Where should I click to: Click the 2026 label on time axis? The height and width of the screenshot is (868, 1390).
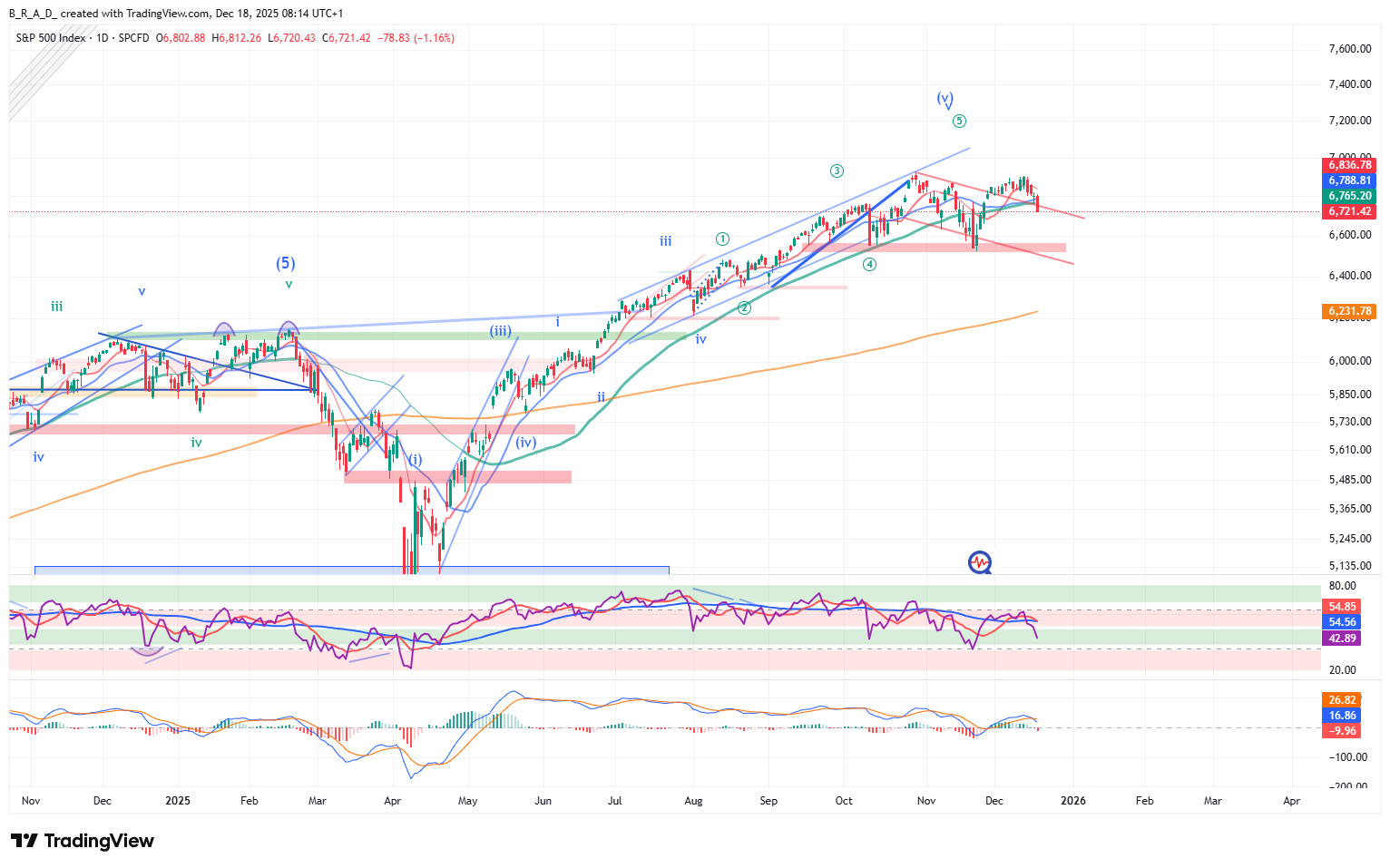tap(1072, 801)
